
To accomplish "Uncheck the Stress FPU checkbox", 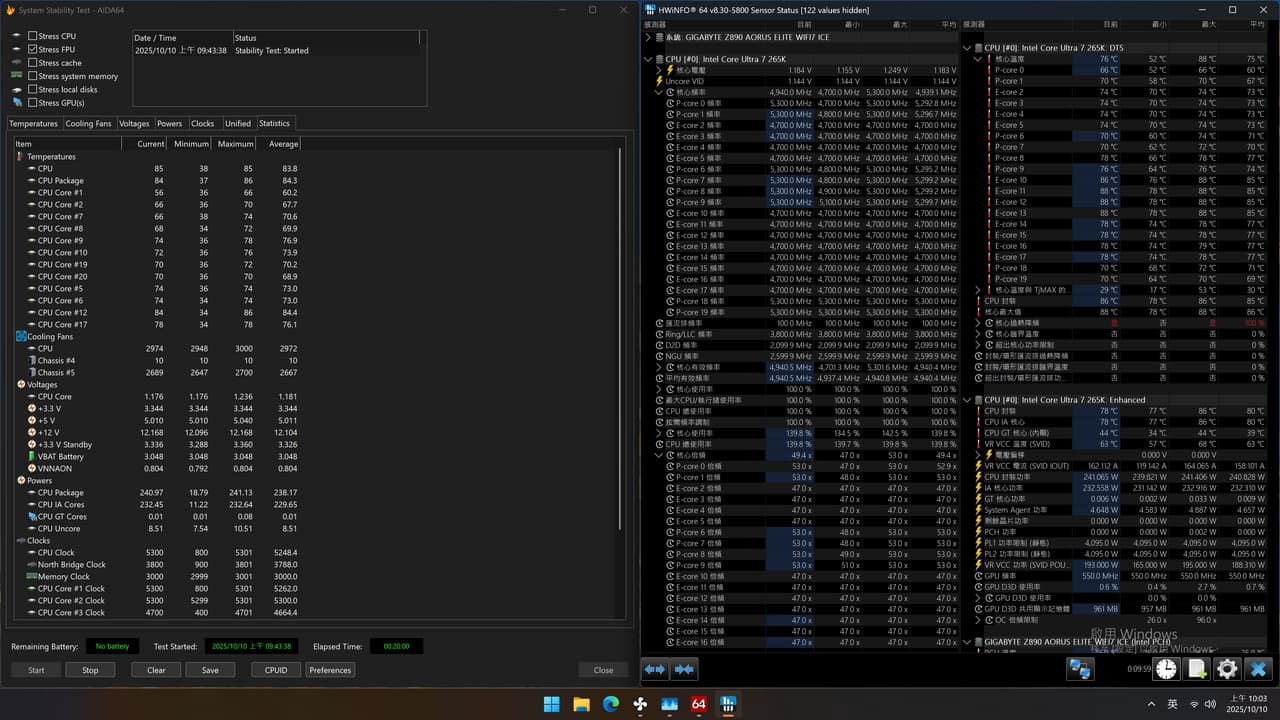I will point(32,49).
